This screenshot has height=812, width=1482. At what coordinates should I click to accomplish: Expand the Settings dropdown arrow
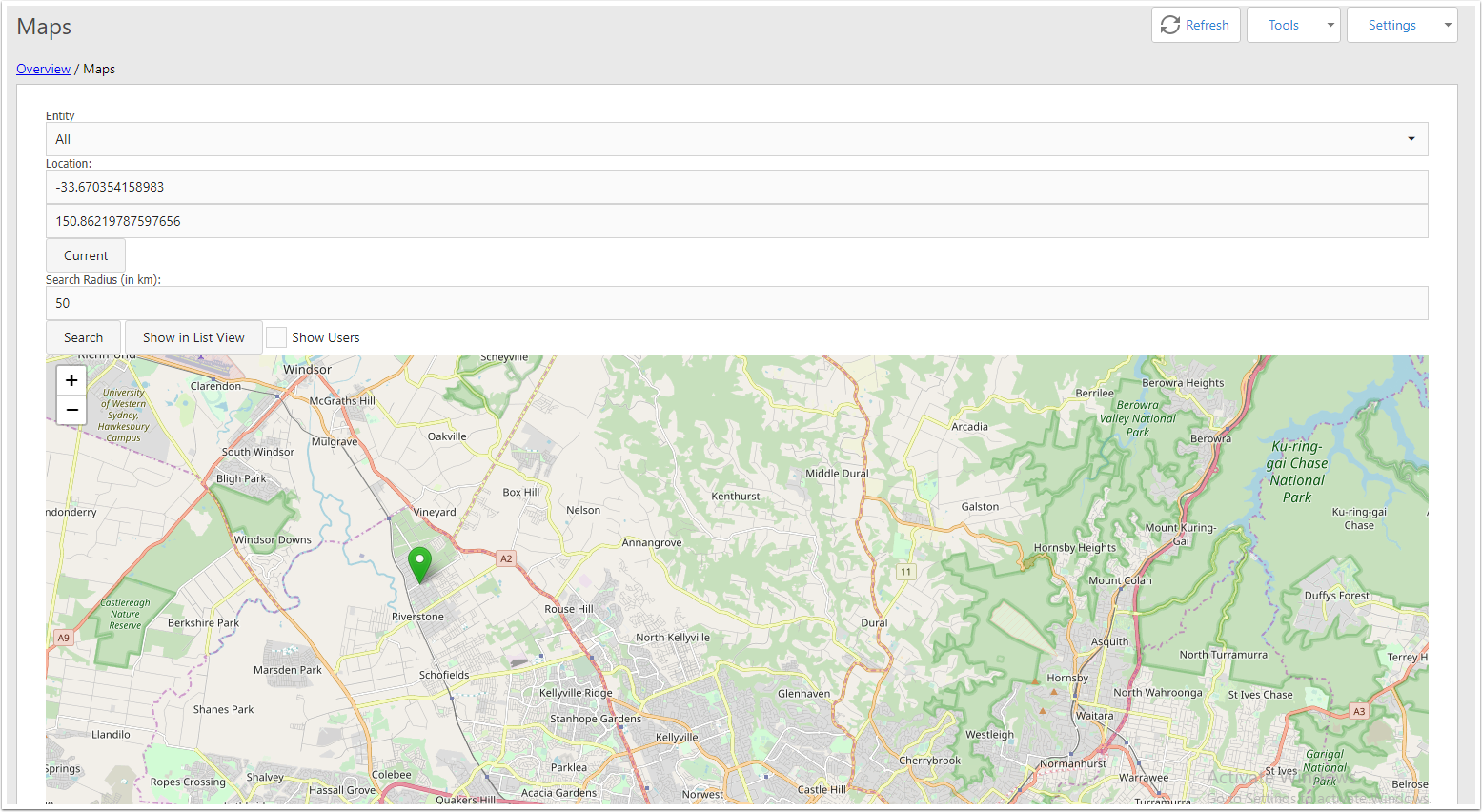[x=1448, y=25]
